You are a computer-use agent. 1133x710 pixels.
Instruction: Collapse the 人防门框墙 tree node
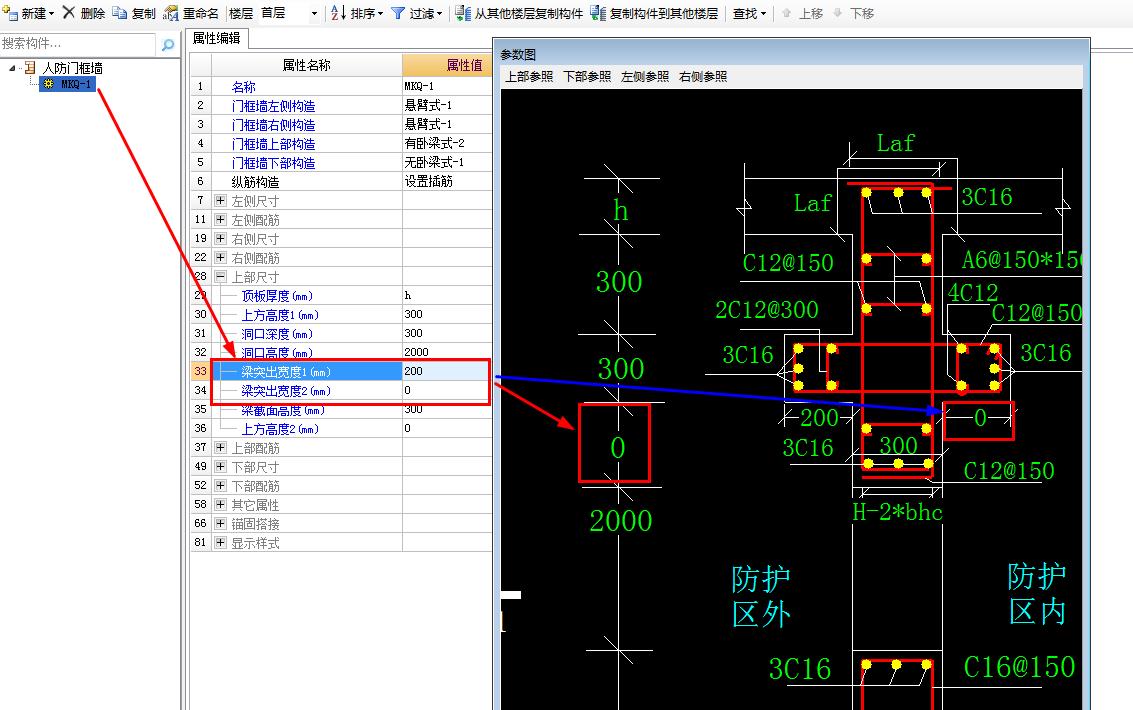[x=12, y=68]
